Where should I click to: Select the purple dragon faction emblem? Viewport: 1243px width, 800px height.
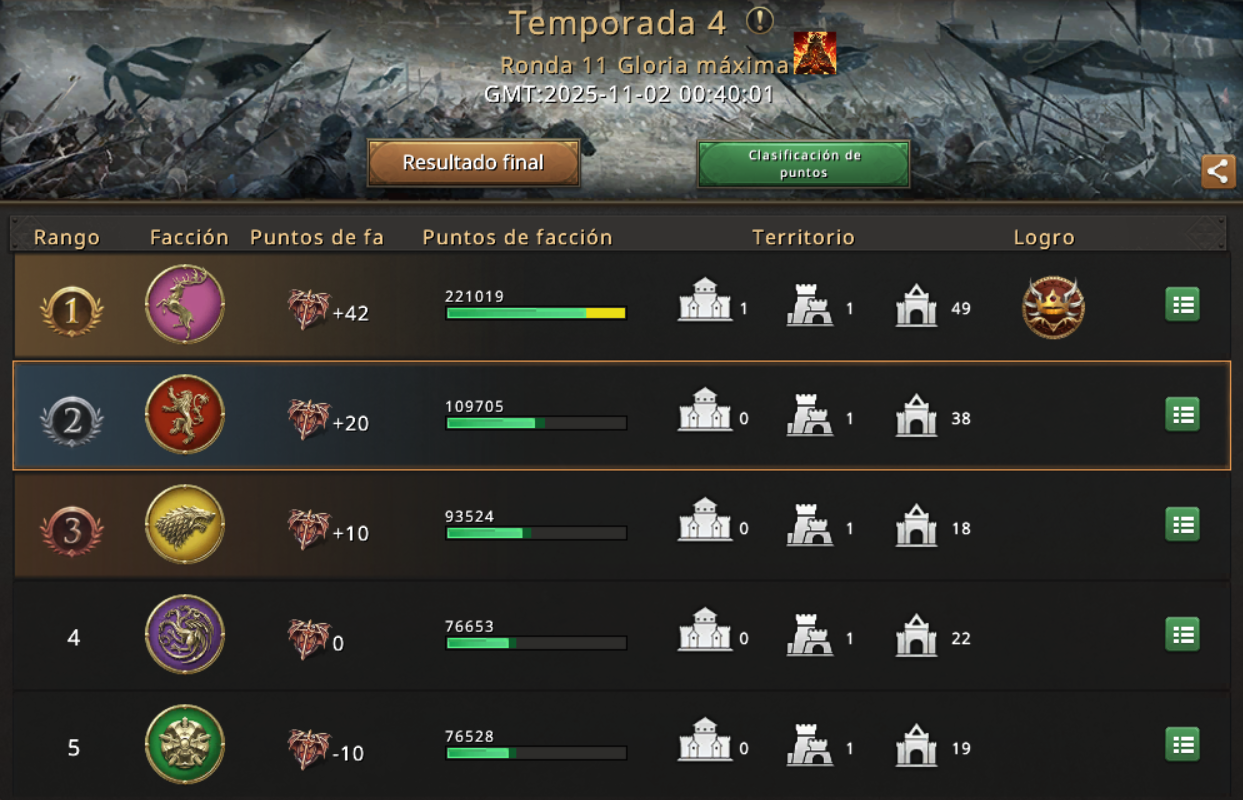point(185,634)
